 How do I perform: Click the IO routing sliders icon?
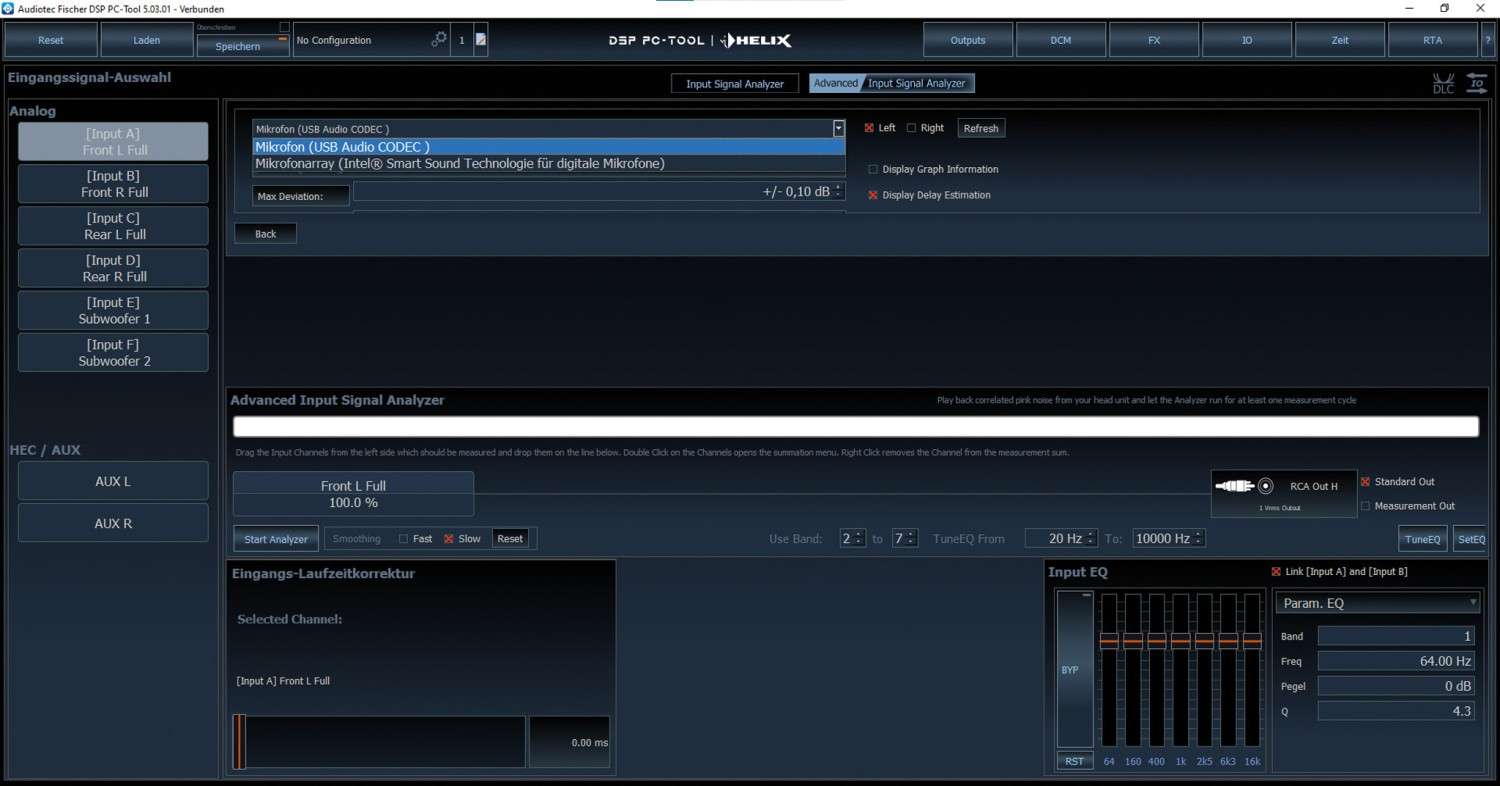(x=1476, y=83)
